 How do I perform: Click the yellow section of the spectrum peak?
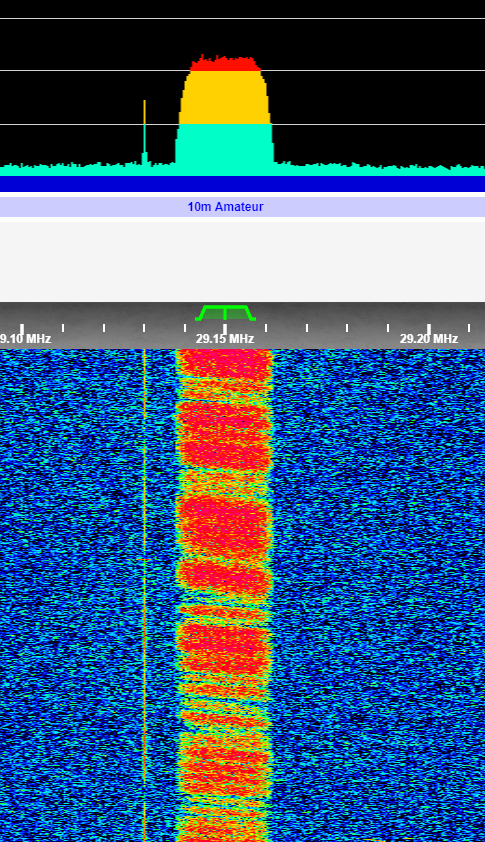click(x=225, y=98)
